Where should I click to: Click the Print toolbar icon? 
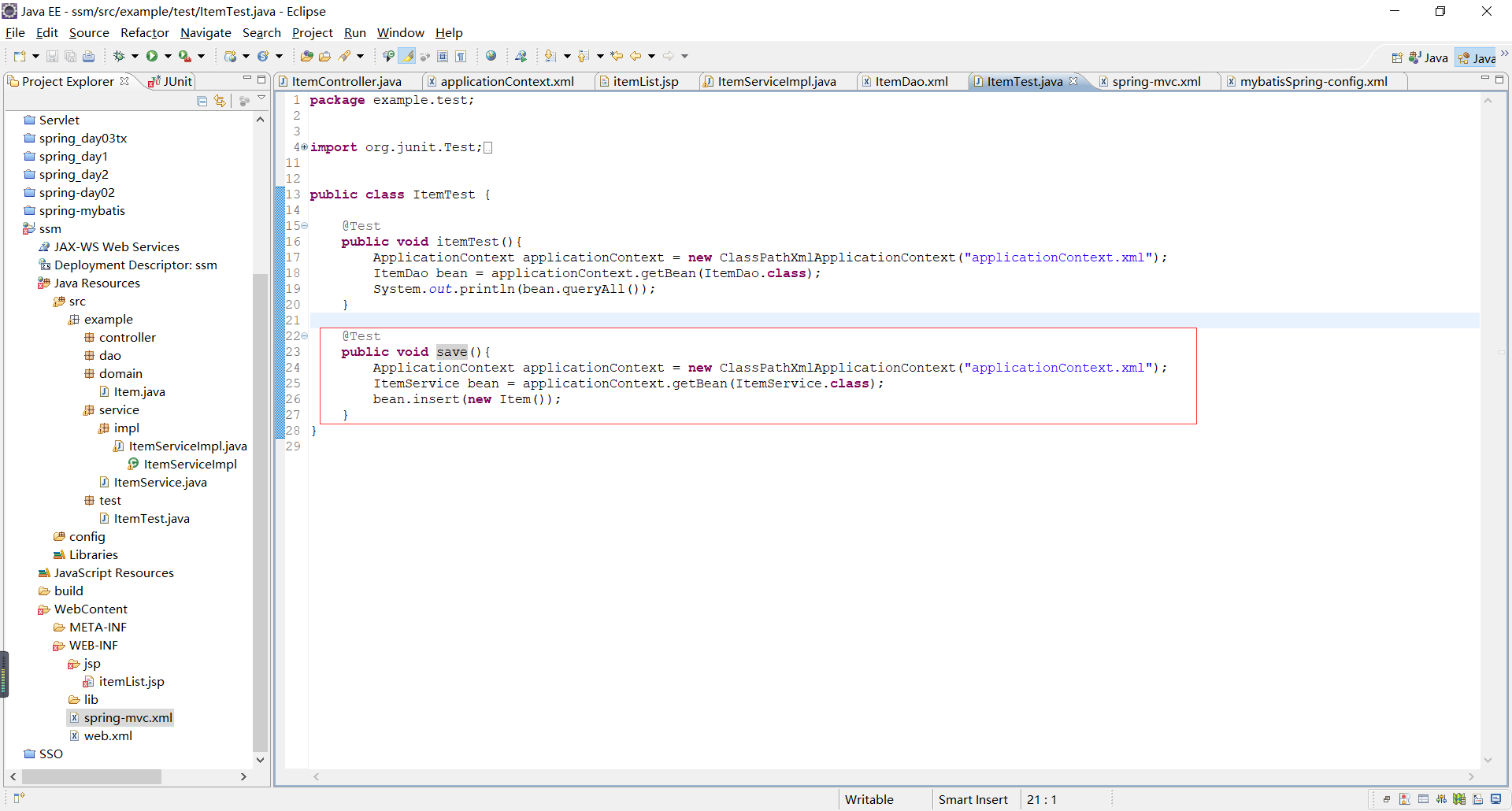pyautogui.click(x=88, y=56)
